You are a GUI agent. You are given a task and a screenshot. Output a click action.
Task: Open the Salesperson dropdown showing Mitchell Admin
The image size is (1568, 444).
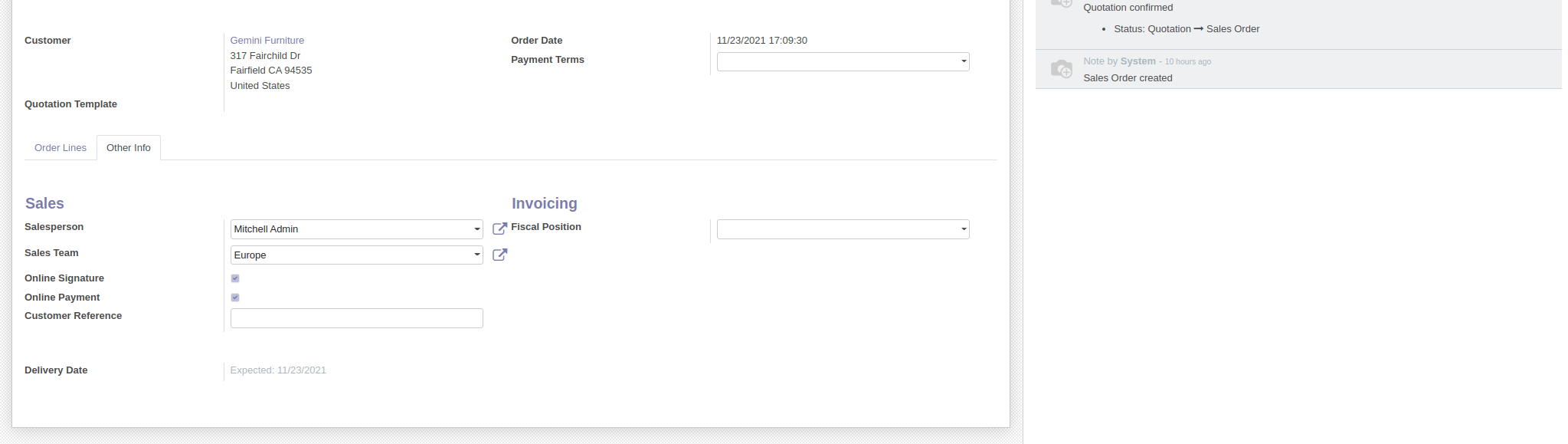click(x=356, y=229)
